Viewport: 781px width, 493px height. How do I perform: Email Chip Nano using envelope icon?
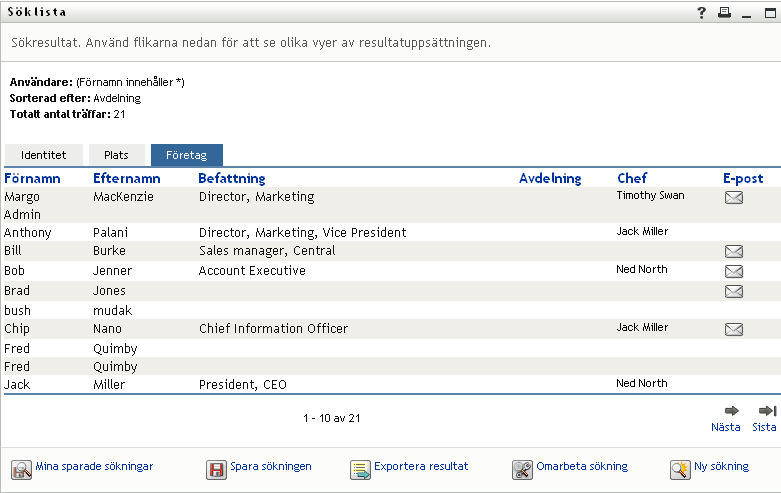point(734,329)
